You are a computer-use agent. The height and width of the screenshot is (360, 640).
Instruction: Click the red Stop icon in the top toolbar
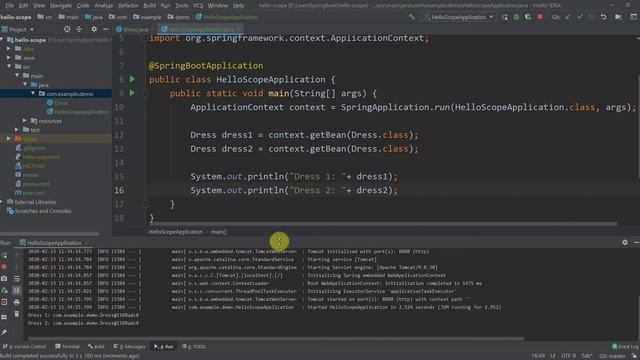click(540, 17)
